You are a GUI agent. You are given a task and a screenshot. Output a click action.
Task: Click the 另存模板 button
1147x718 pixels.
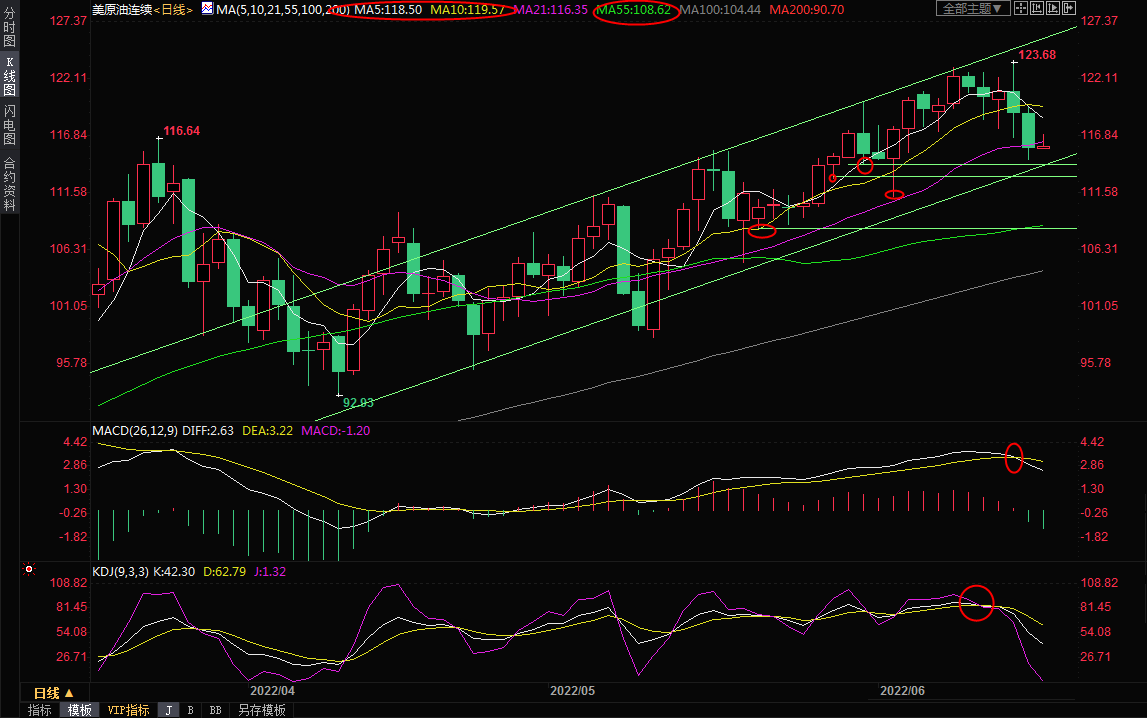pyautogui.click(x=261, y=710)
